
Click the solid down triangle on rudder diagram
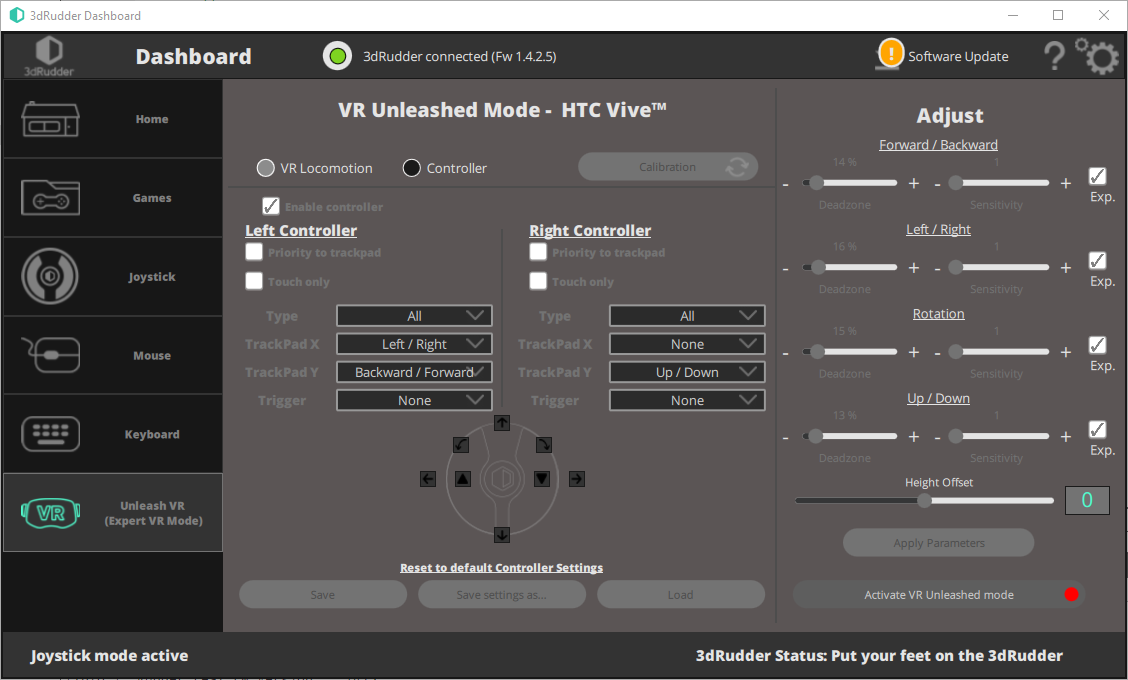point(542,479)
